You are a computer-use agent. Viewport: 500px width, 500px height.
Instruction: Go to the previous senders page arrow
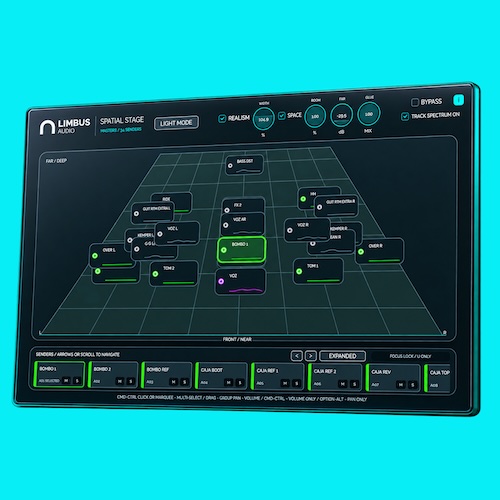tap(296, 356)
